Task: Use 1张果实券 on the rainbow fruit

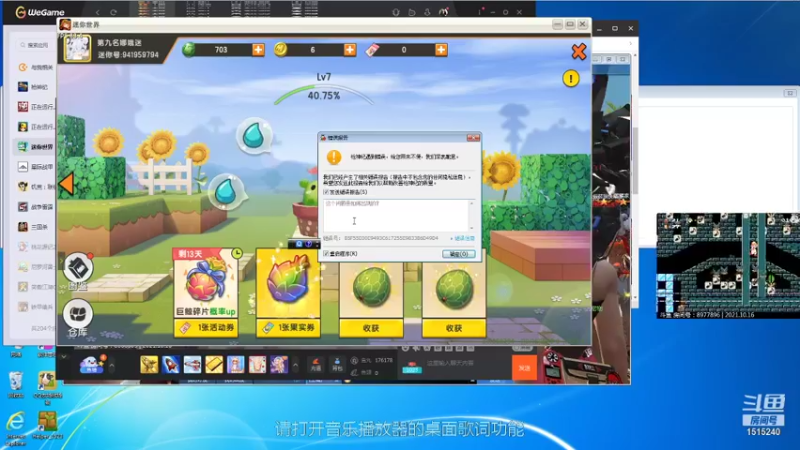Action: [288, 328]
